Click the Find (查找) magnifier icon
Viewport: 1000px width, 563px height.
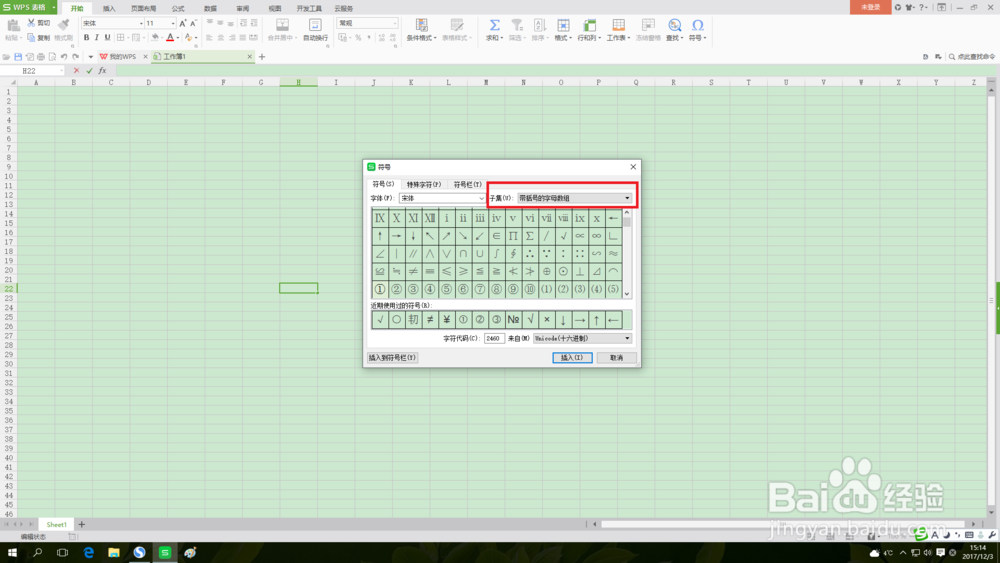674,26
